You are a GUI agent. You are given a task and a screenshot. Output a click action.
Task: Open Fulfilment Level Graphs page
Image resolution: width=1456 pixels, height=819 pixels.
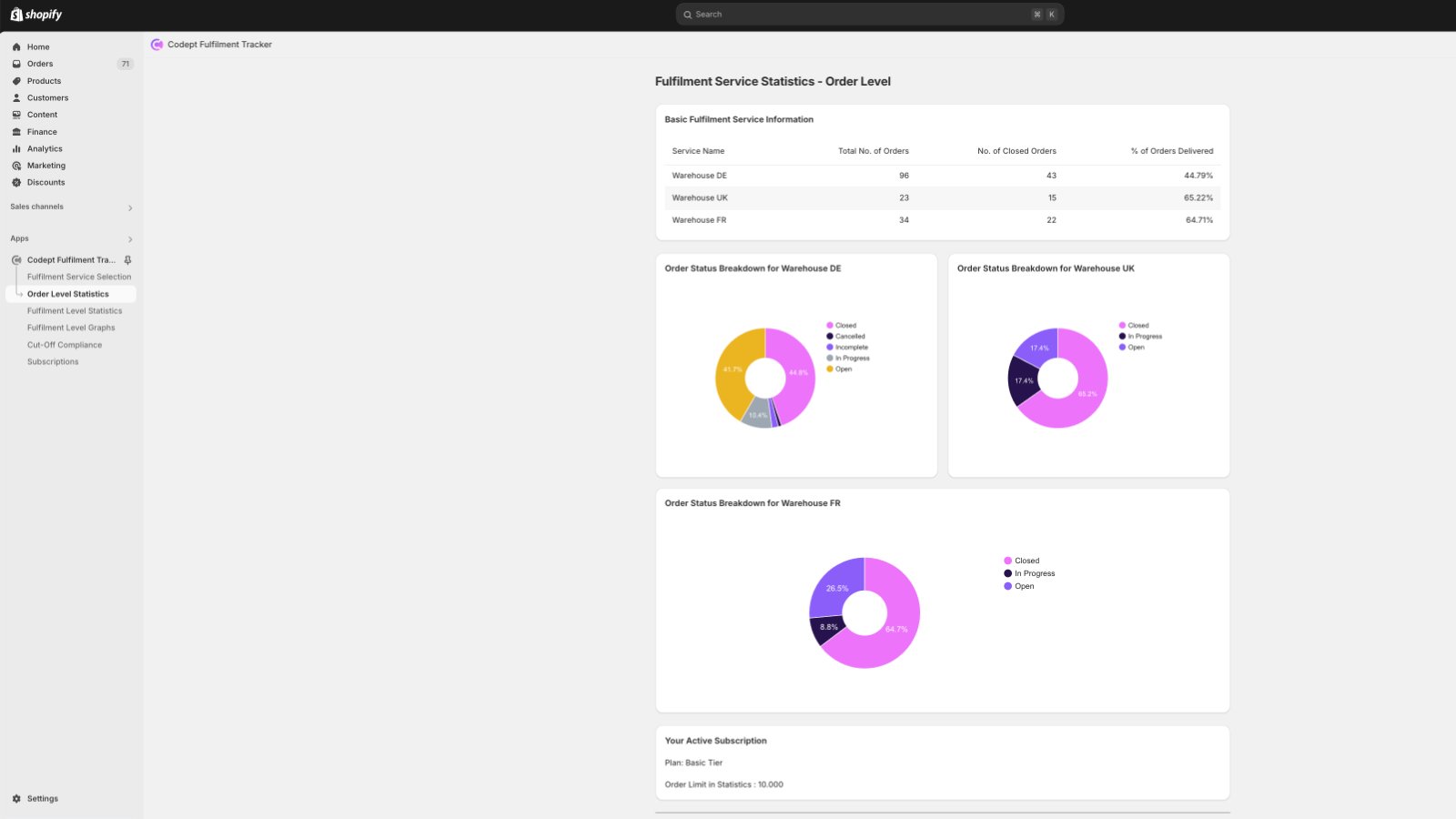(x=71, y=329)
